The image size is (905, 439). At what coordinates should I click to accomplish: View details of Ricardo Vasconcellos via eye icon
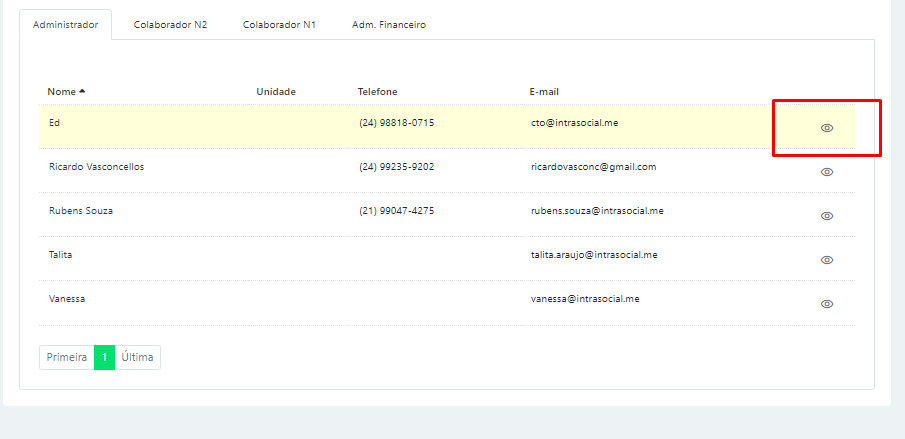tap(827, 172)
